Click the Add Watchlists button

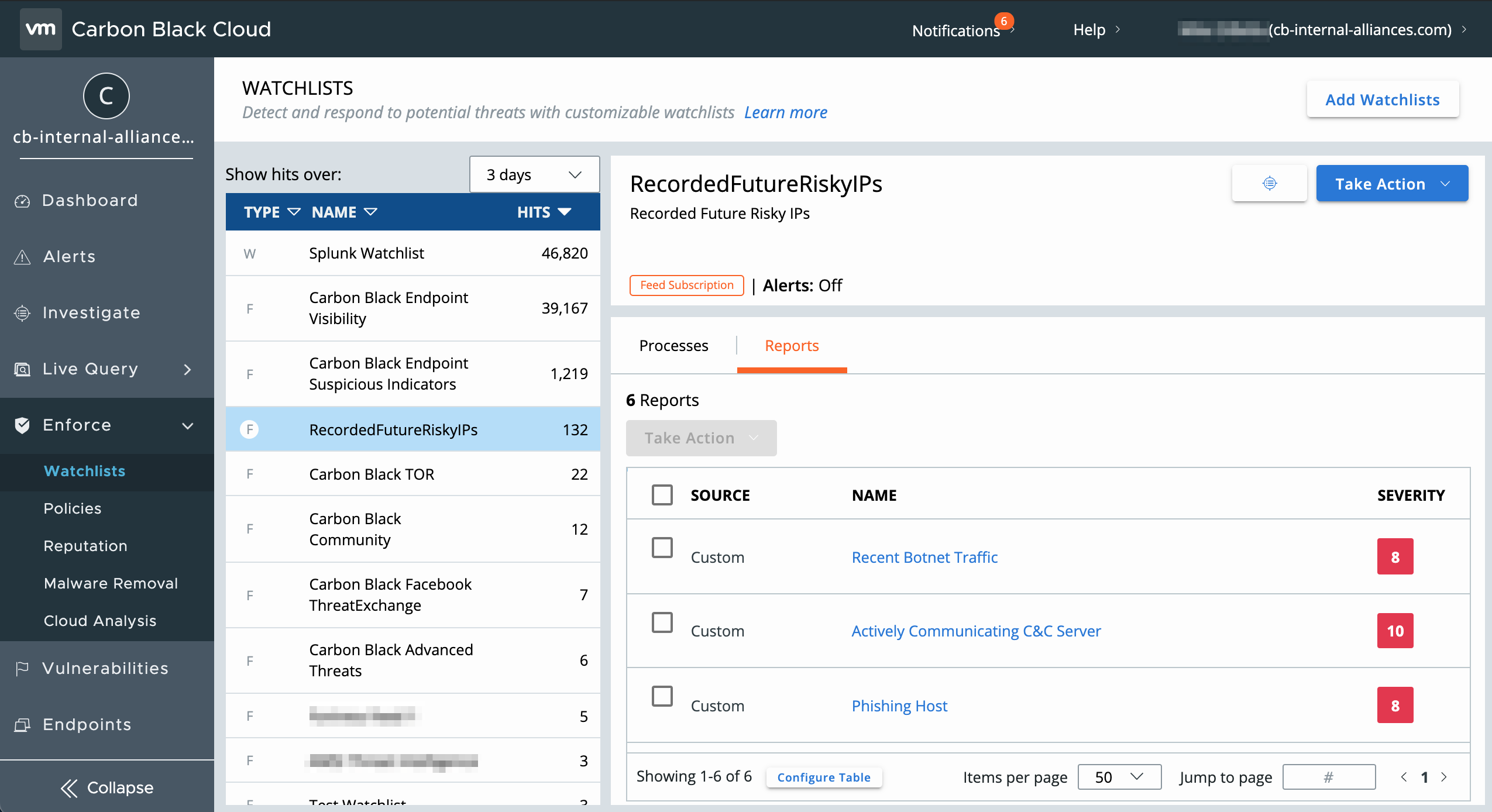pyautogui.click(x=1382, y=100)
